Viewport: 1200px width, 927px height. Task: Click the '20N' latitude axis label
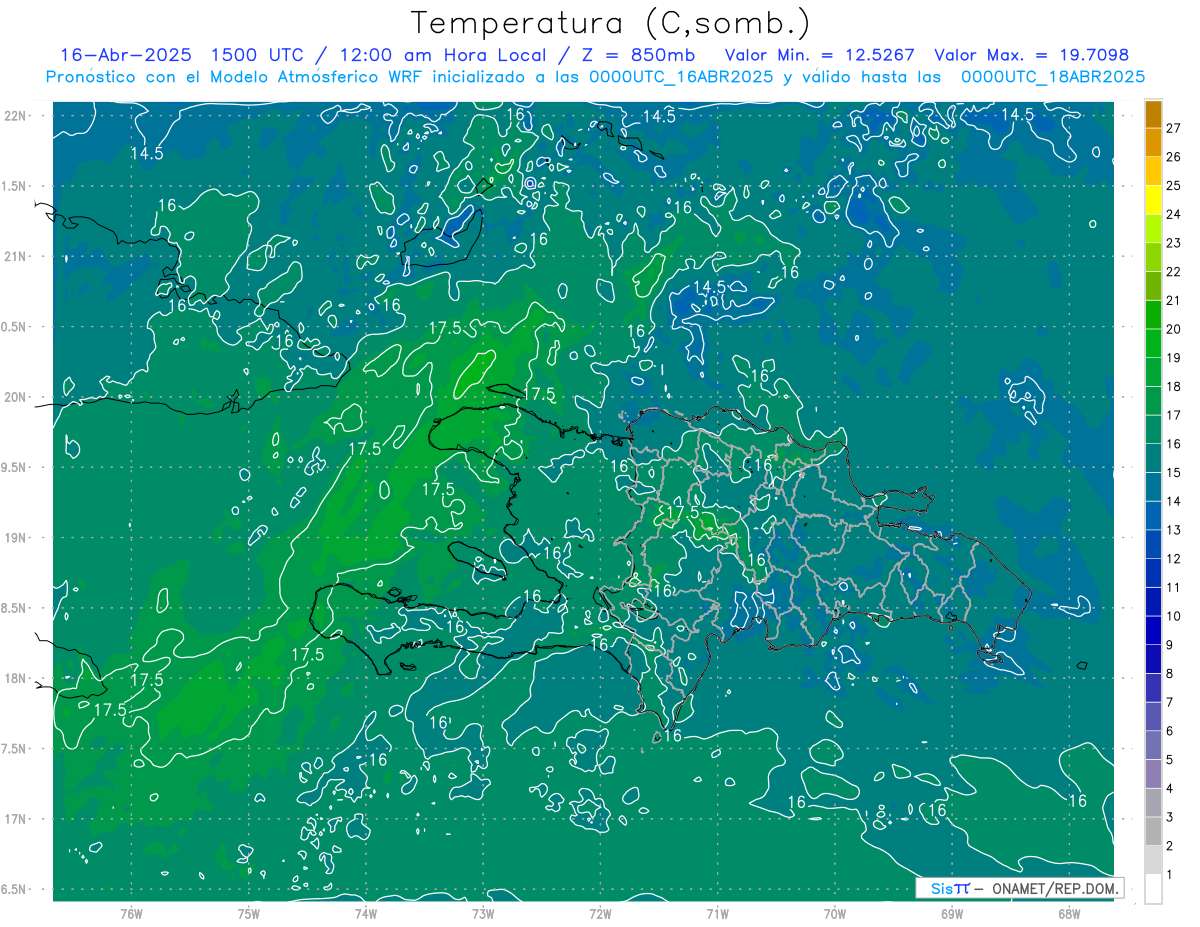click(x=15, y=397)
